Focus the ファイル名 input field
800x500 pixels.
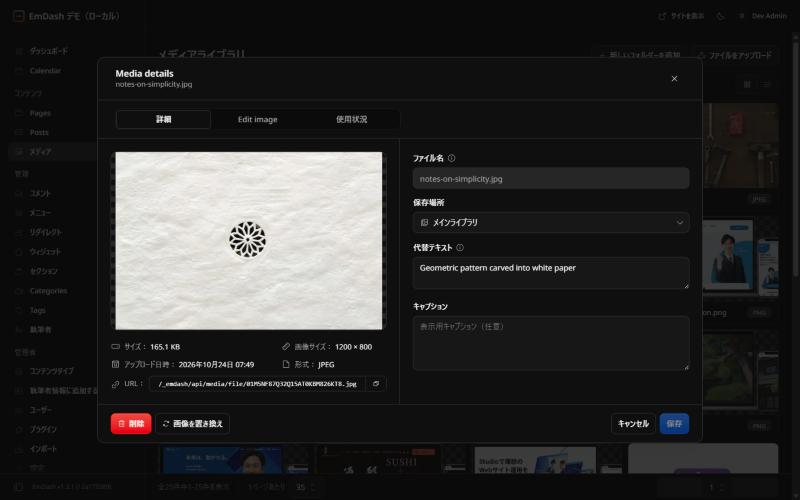[551, 179]
